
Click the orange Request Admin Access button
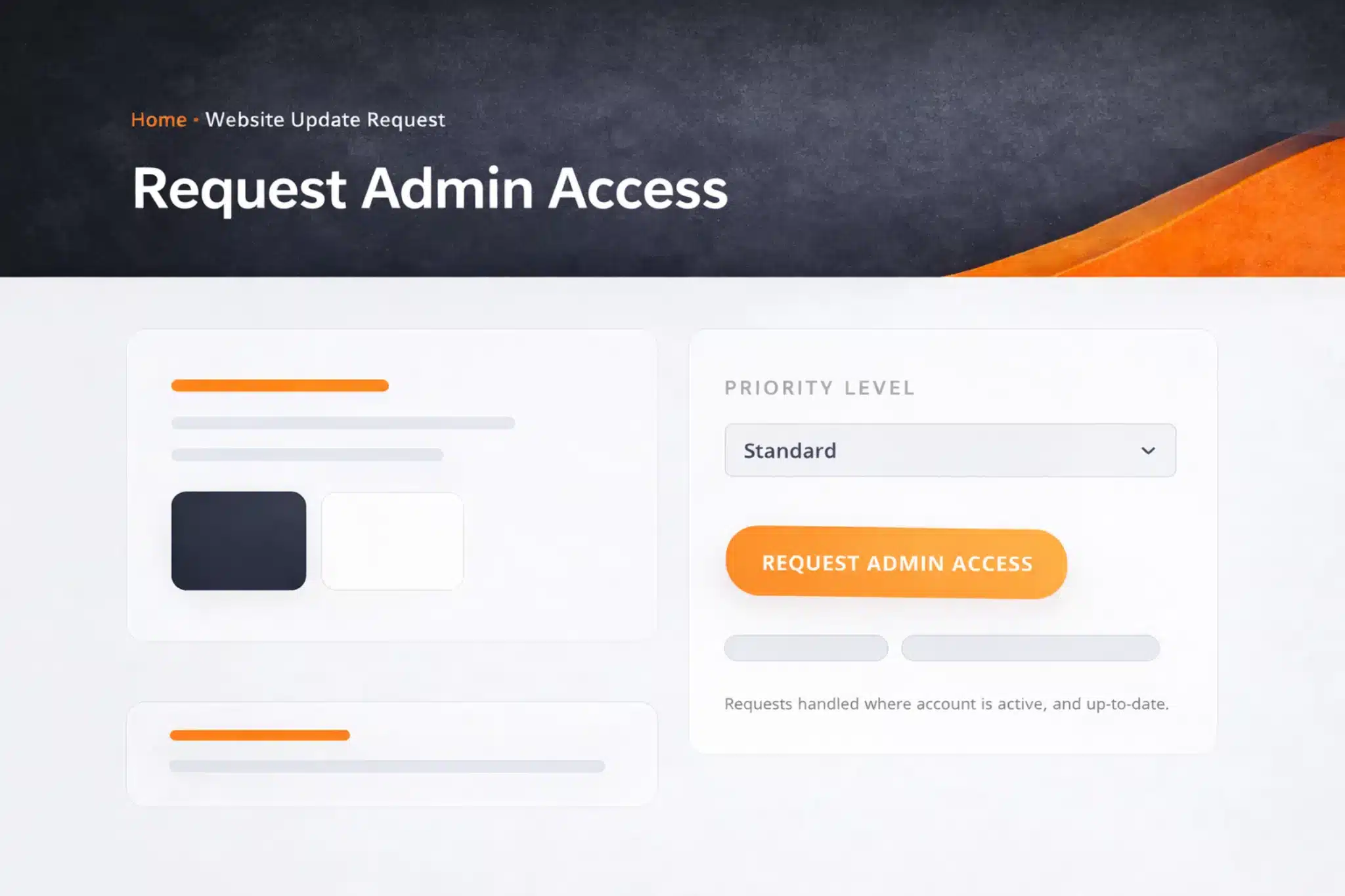[896, 563]
